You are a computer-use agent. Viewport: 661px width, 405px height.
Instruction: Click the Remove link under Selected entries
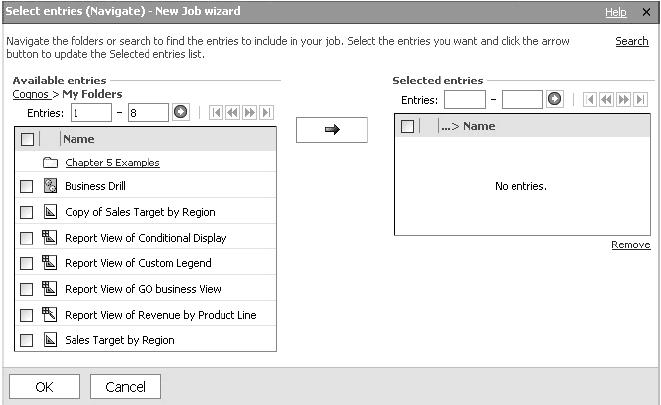631,244
